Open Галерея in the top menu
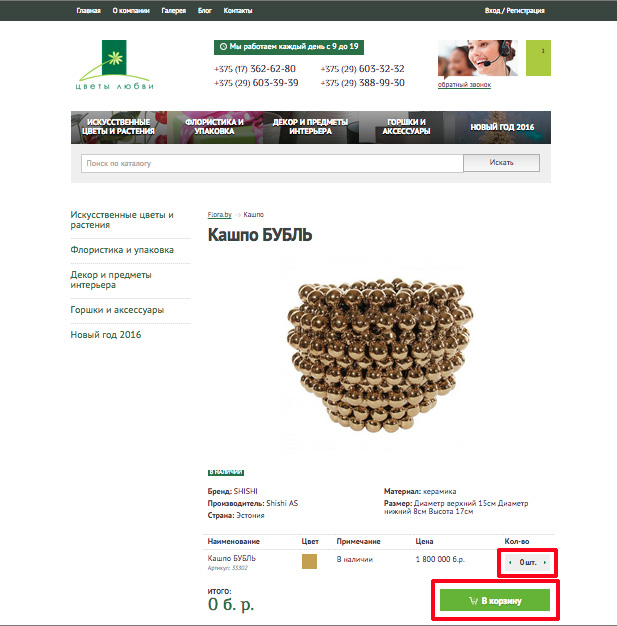The image size is (617, 626). click(173, 11)
